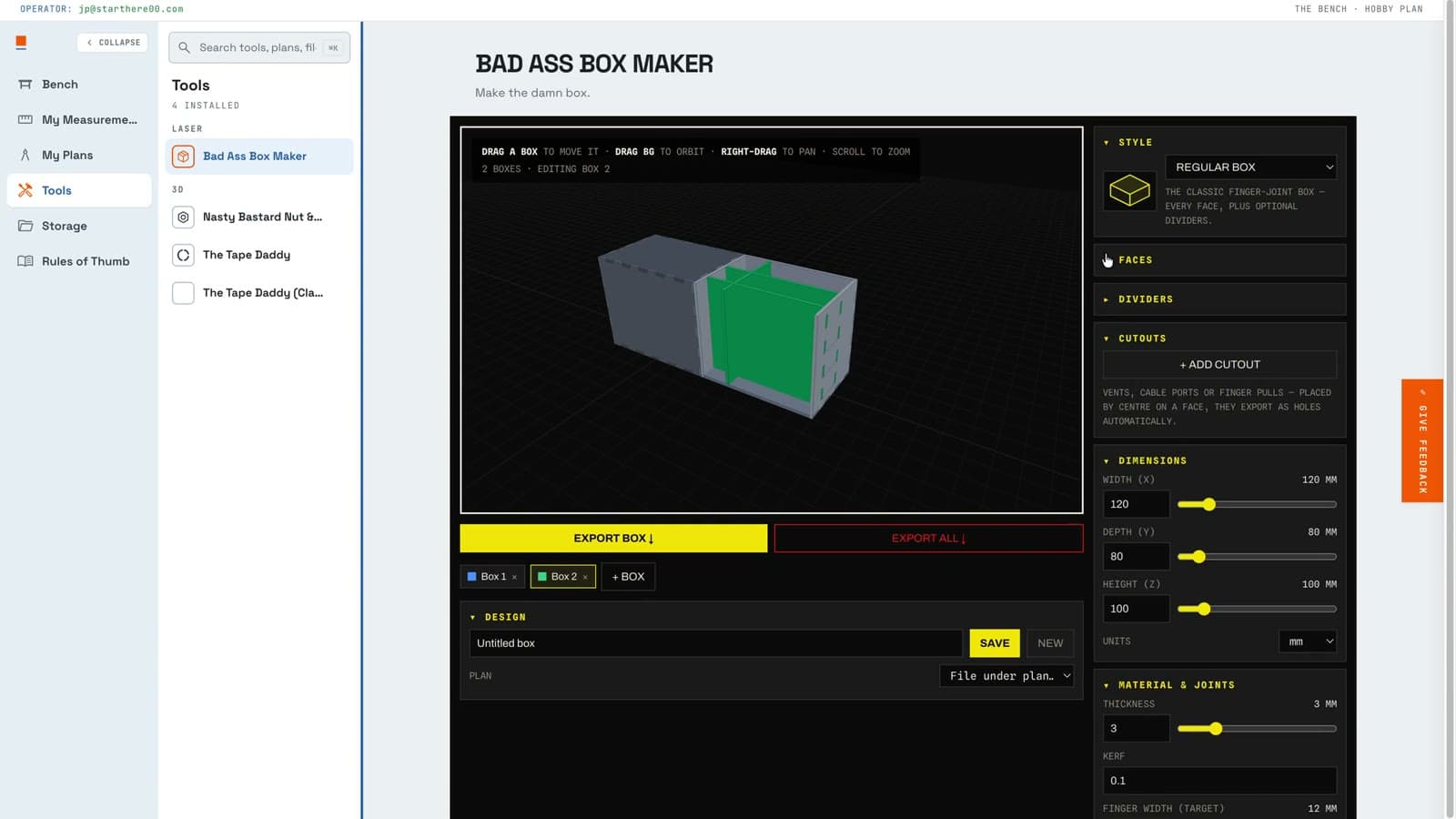The width and height of the screenshot is (1456, 819).
Task: Collapse the DESIGN section
Action: coord(771,617)
